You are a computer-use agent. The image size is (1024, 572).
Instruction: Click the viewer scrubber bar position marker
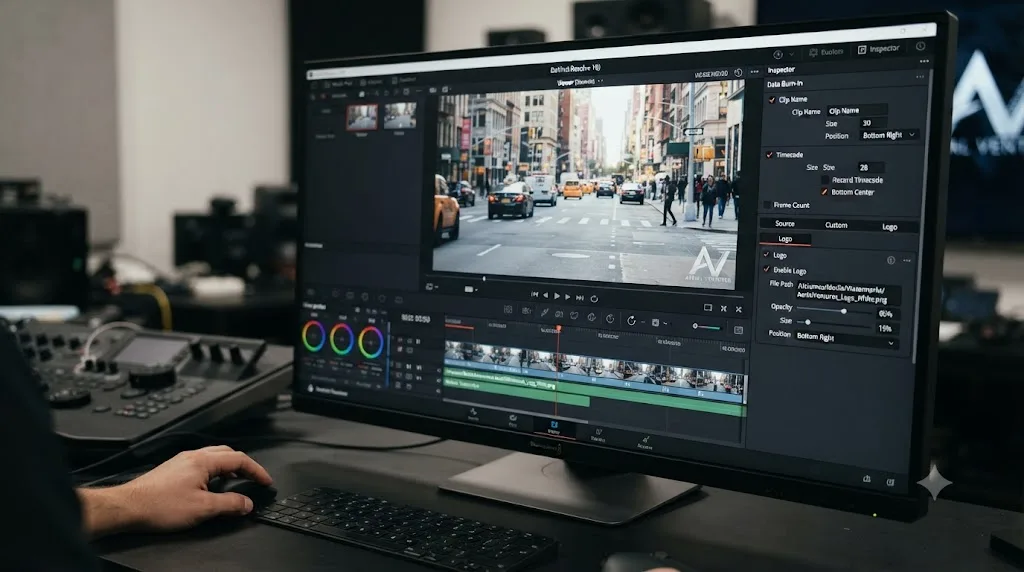[484, 279]
